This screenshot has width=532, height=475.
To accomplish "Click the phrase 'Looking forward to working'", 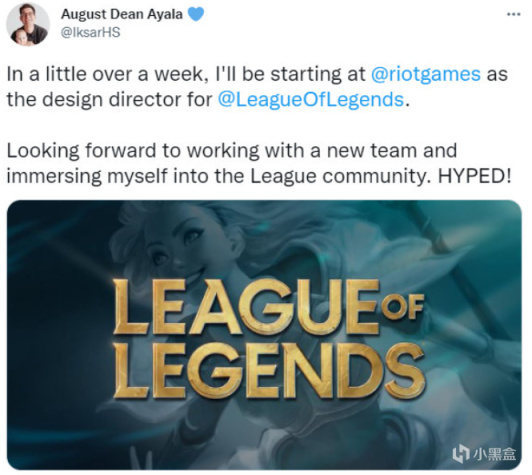I will (133, 151).
